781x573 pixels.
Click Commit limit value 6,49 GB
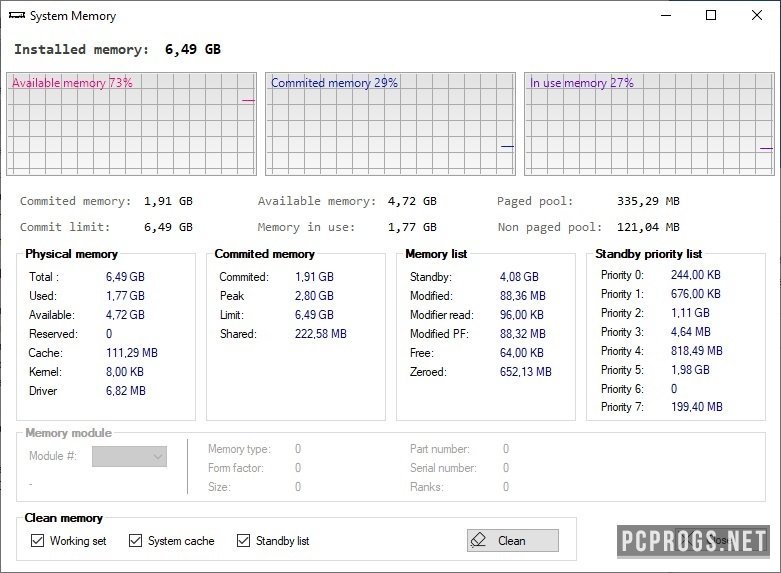pyautogui.click(x=168, y=227)
